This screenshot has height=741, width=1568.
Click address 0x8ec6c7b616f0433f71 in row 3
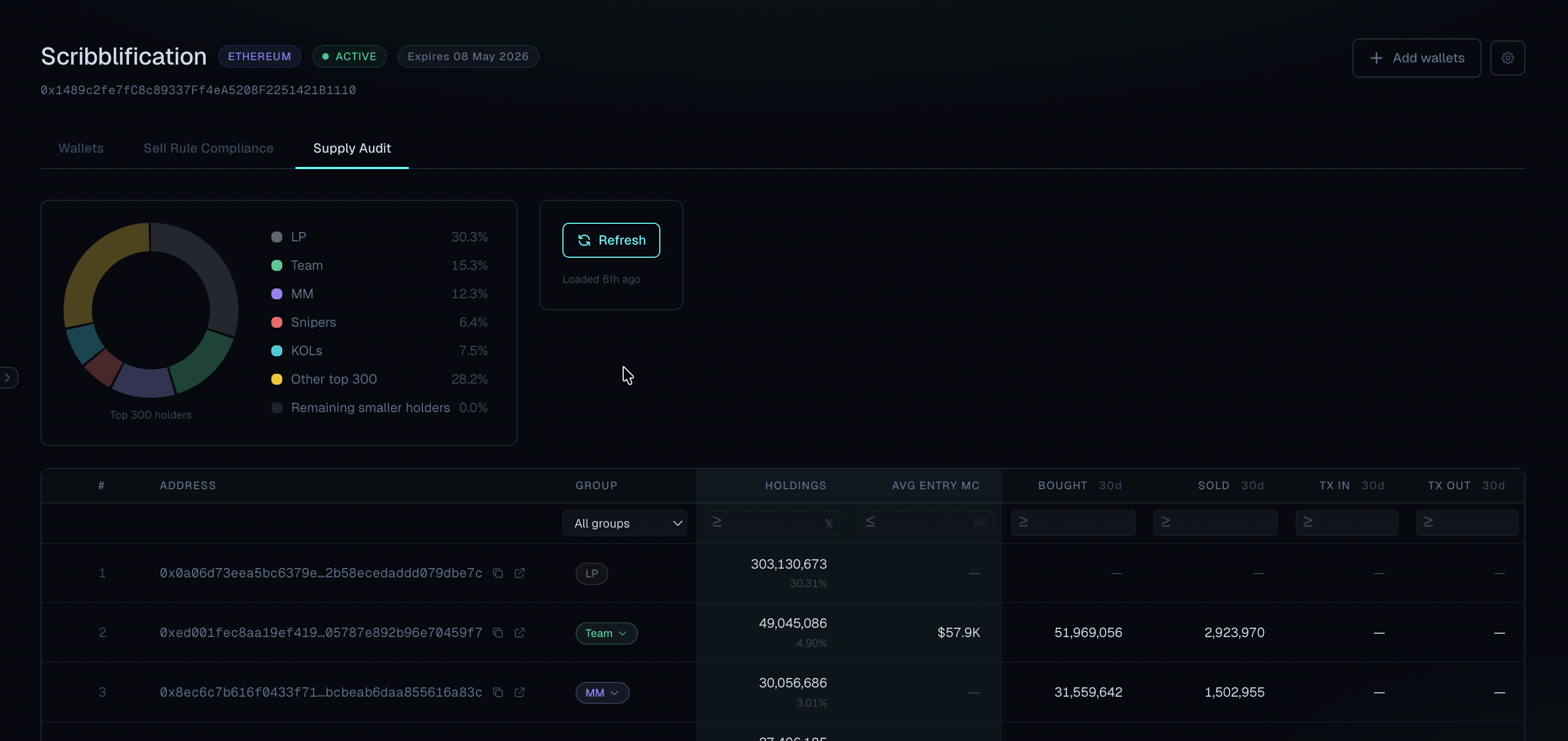tap(321, 692)
